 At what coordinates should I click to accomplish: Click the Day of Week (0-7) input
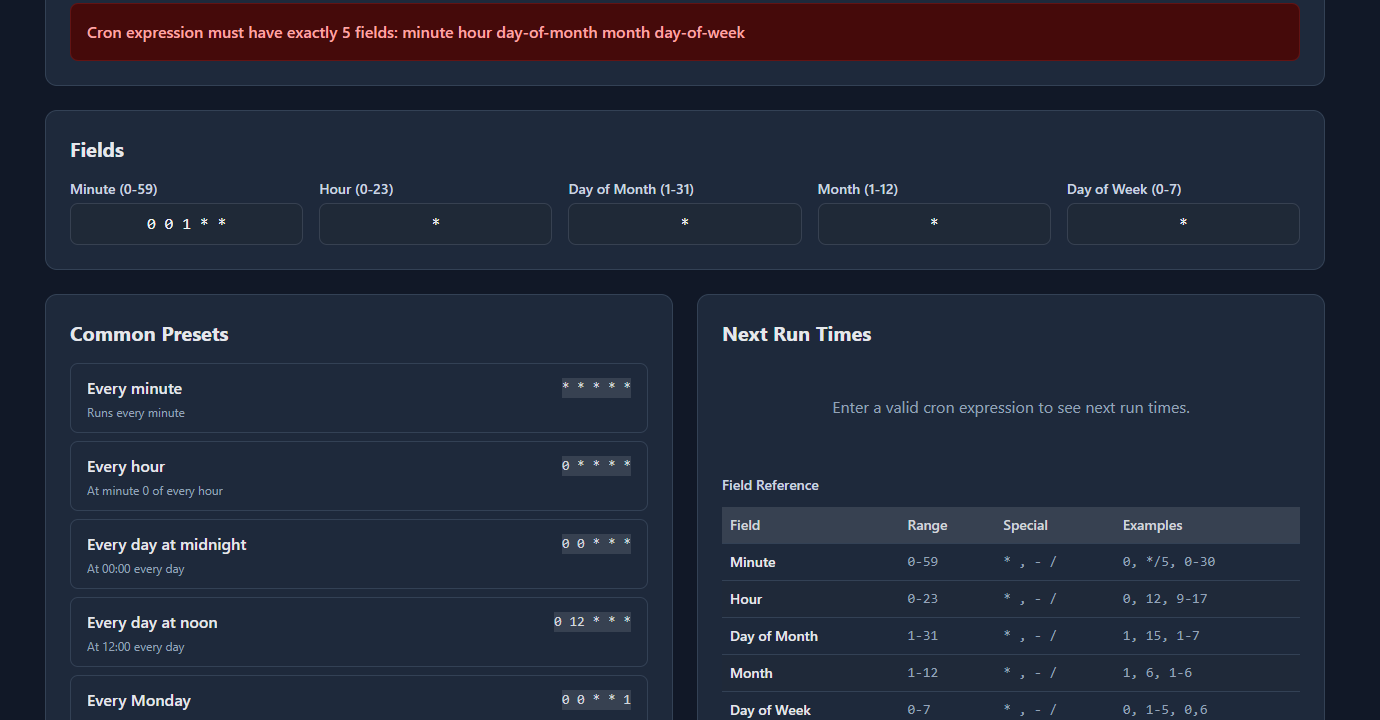pyautogui.click(x=1183, y=223)
